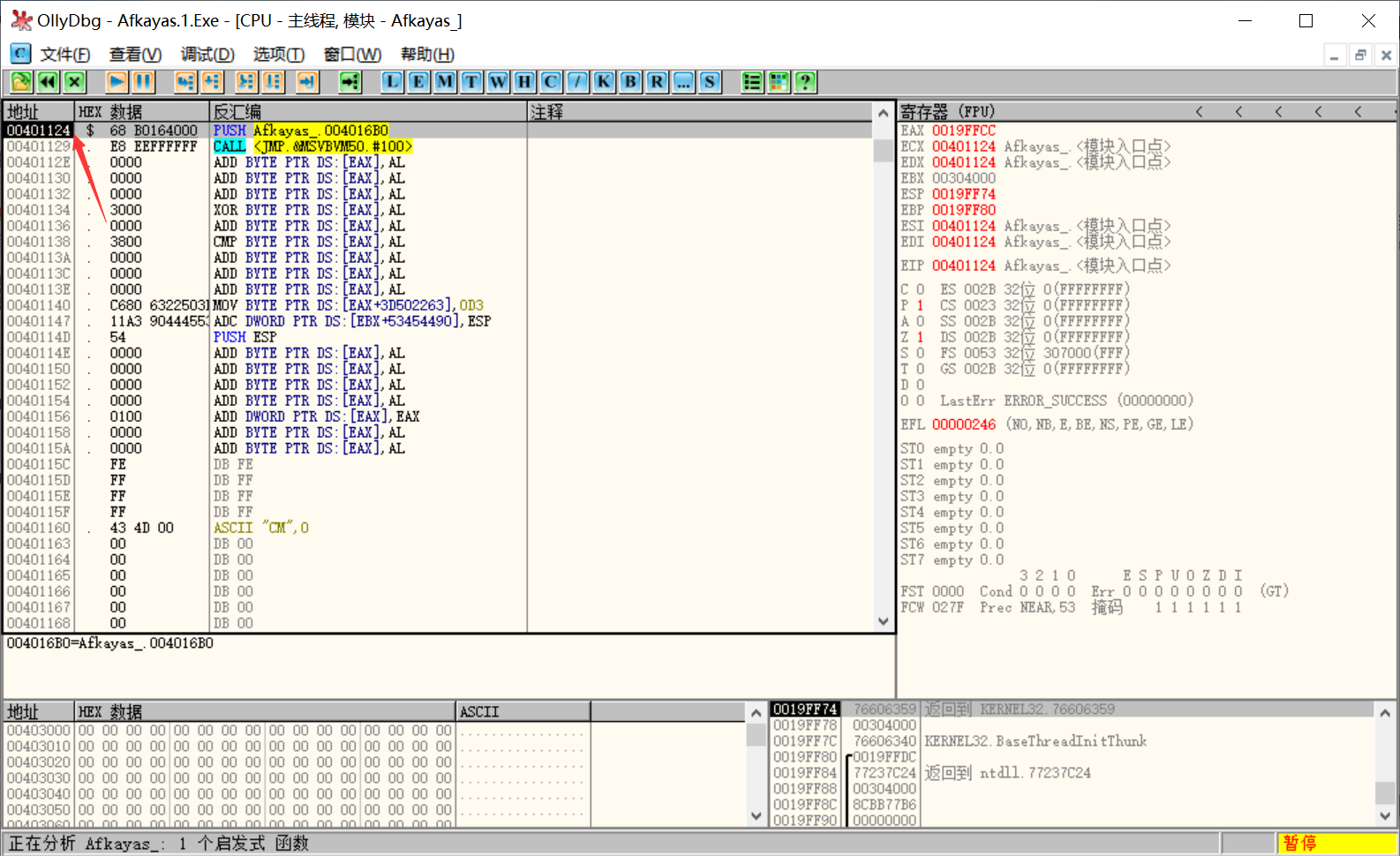Click the HEX 数据 header in disassembly pane

pos(142,112)
